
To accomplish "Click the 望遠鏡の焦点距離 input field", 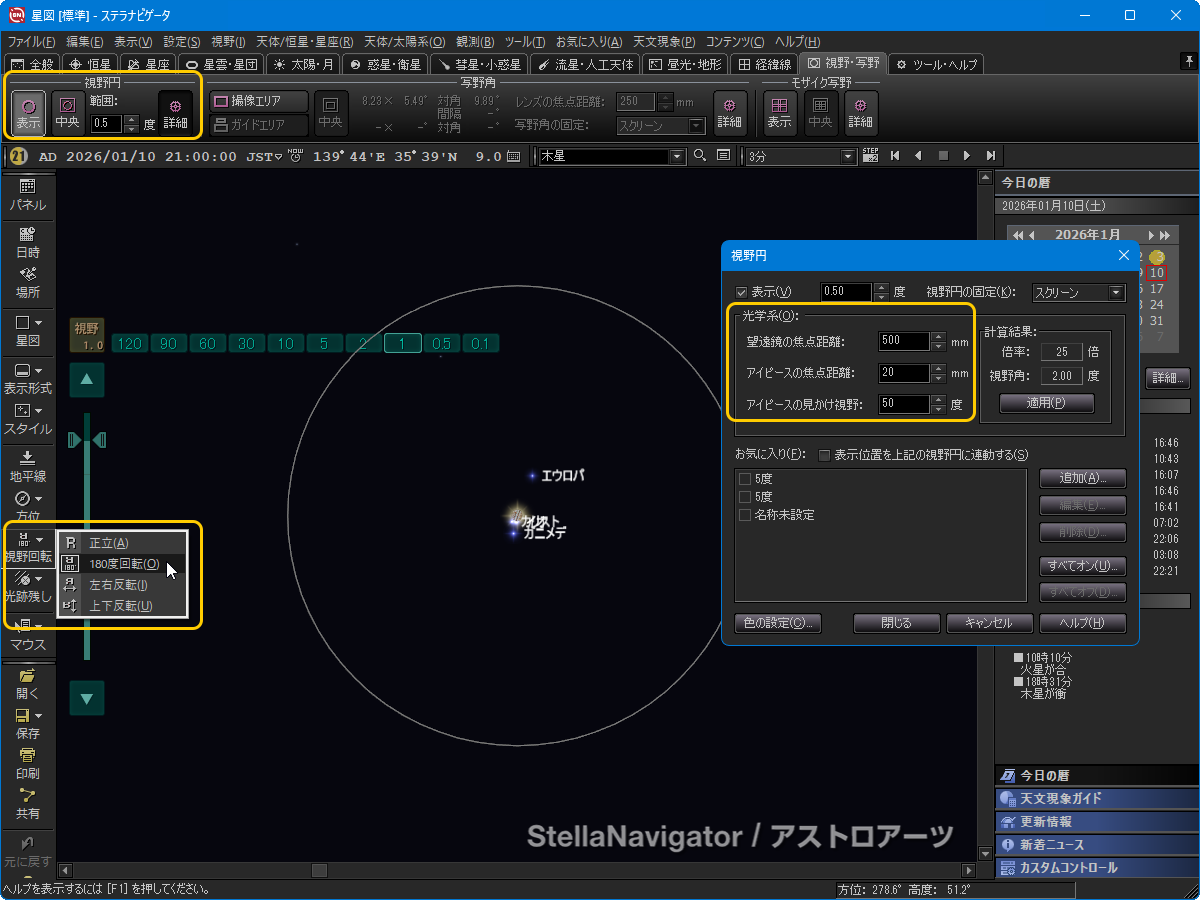I will (904, 341).
